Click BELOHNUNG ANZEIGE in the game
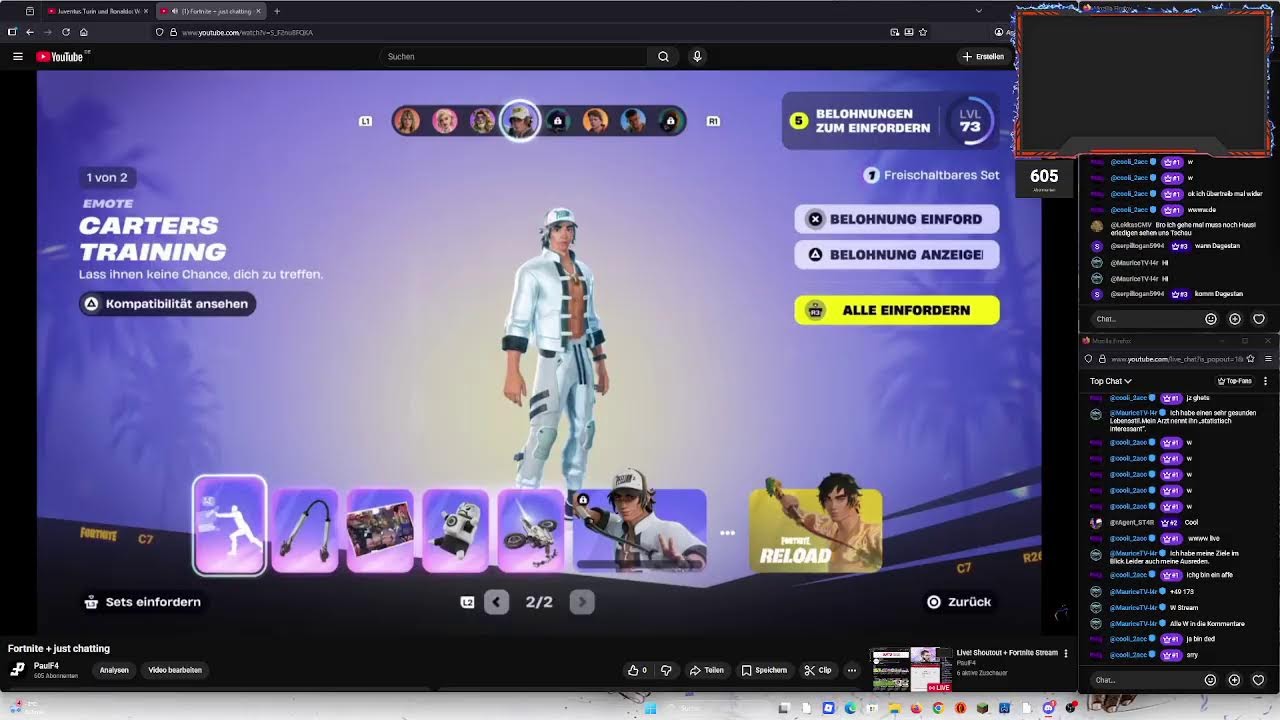Image resolution: width=1280 pixels, height=720 pixels. coord(897,255)
